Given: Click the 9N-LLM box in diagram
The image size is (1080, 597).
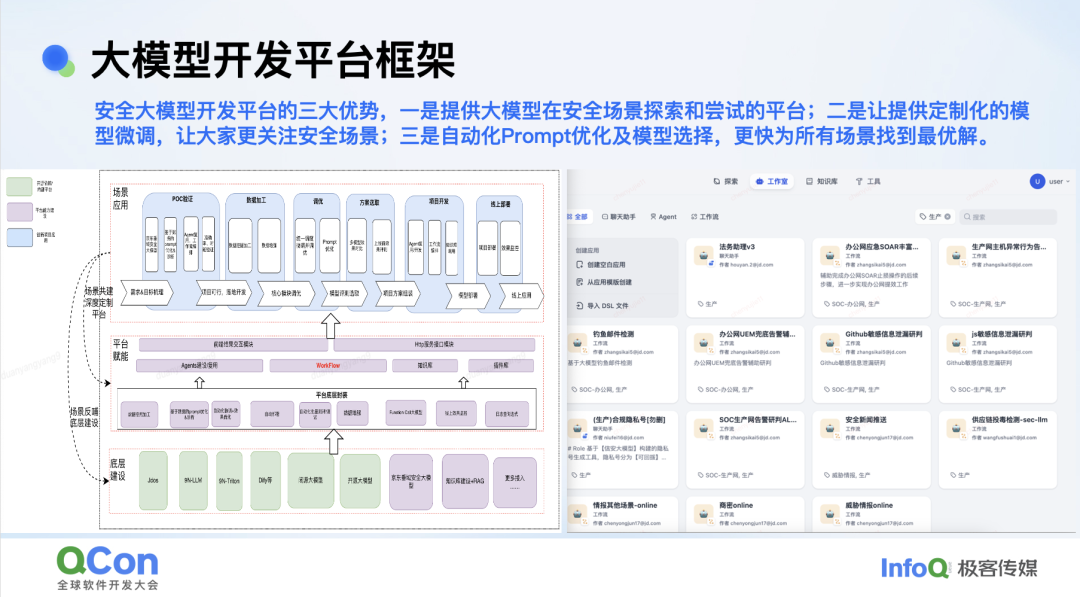Looking at the screenshot, I should tap(193, 481).
